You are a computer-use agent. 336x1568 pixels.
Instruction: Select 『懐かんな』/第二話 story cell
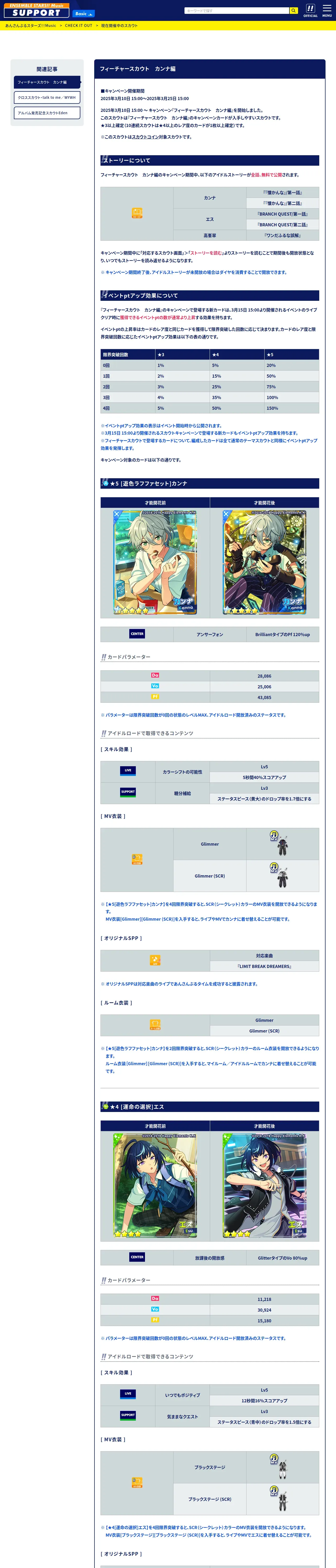click(282, 203)
